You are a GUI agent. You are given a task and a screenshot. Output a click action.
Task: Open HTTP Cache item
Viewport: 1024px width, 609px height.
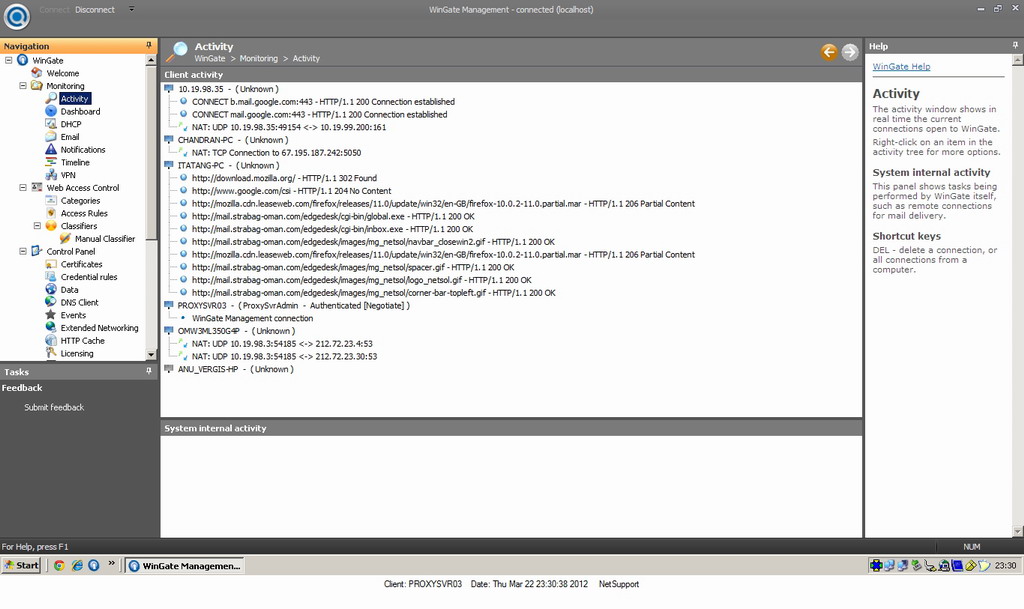82,341
